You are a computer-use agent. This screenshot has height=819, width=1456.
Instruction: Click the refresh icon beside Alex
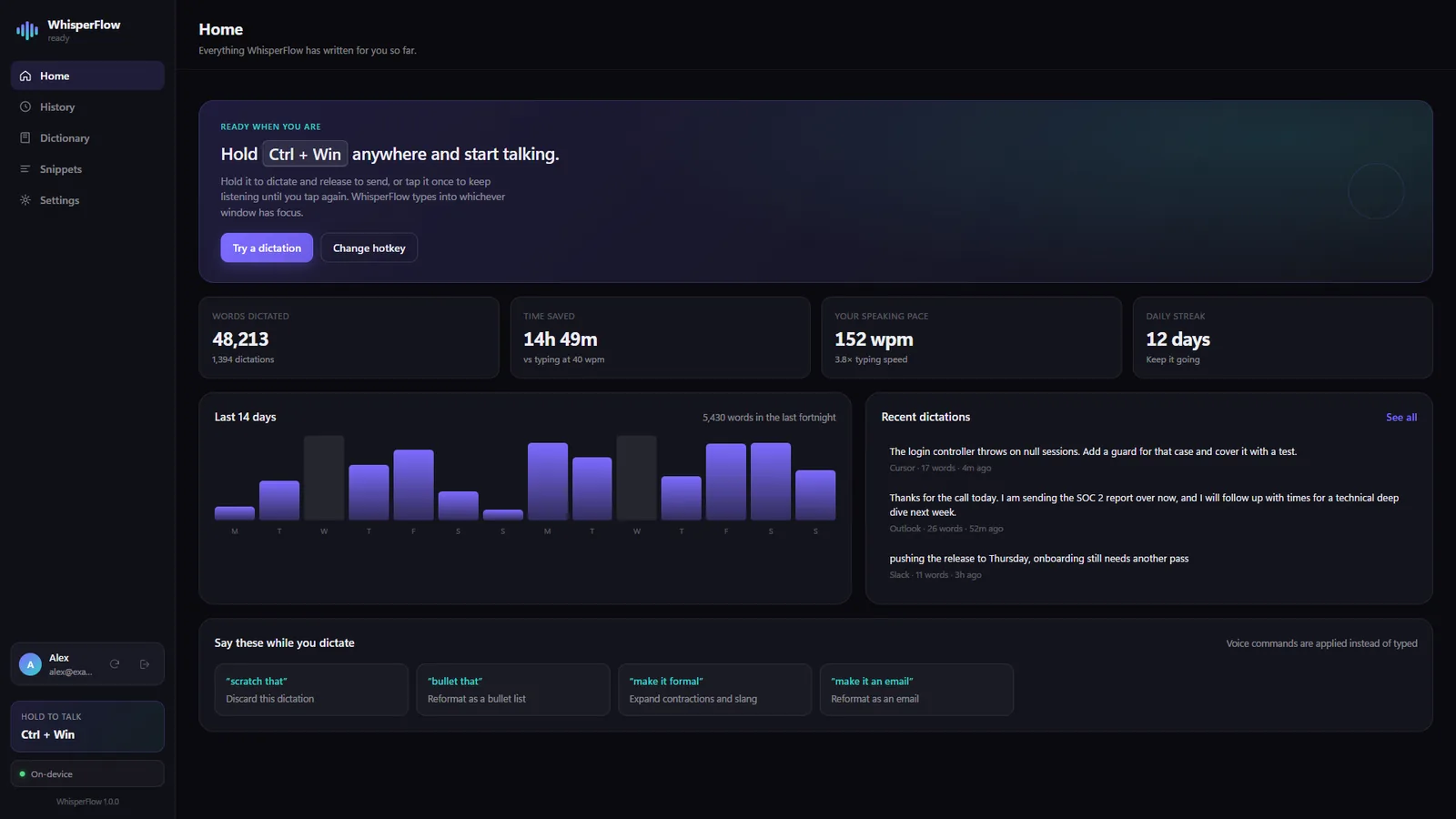pos(115,664)
